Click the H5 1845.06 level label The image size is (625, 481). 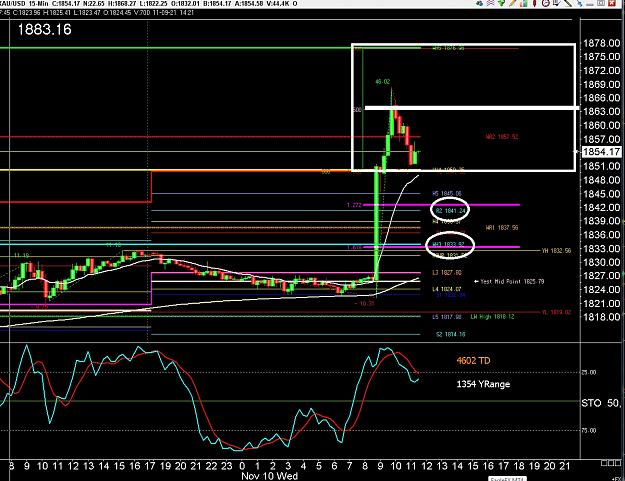pos(447,194)
